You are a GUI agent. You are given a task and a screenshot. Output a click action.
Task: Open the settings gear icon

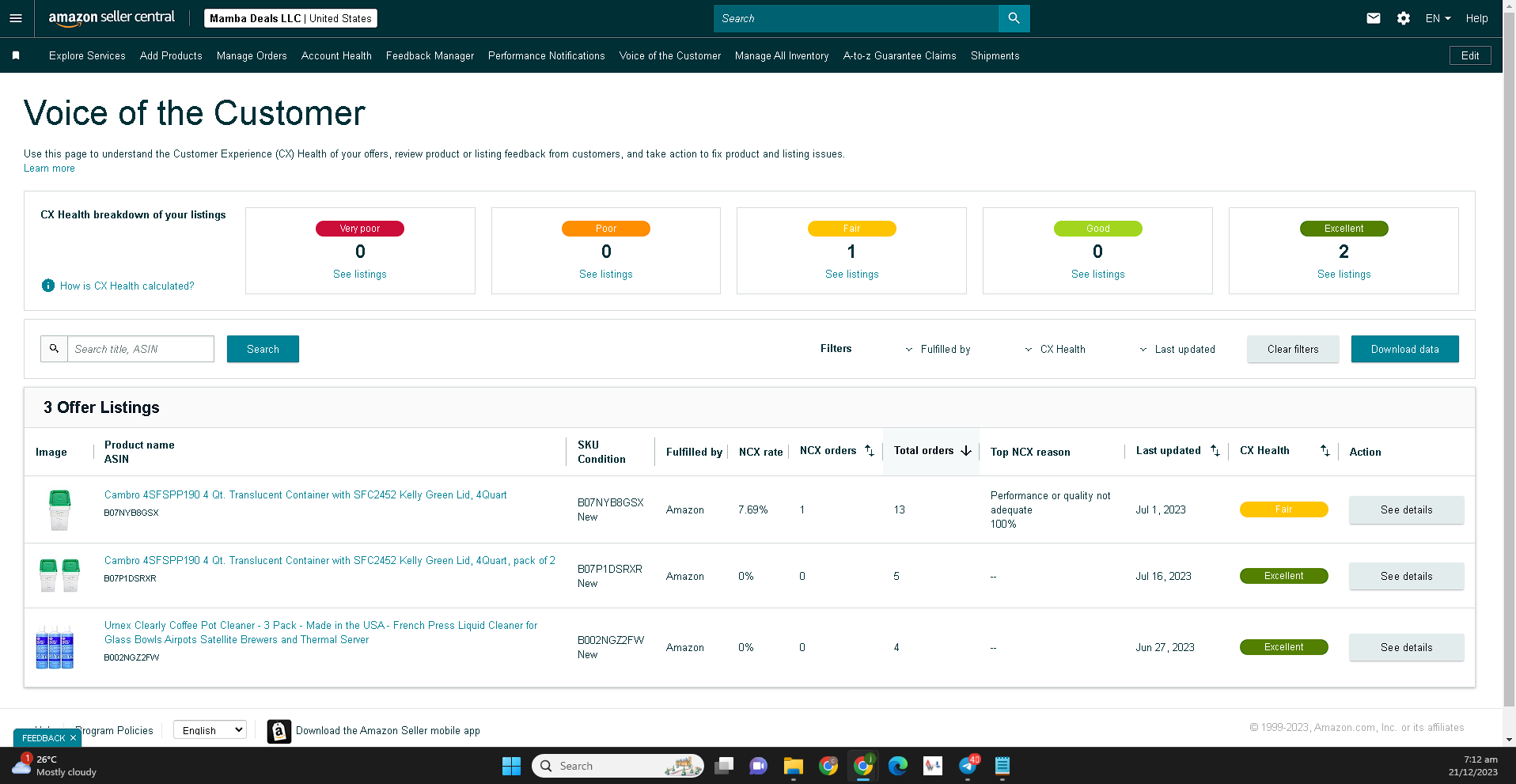tap(1404, 18)
